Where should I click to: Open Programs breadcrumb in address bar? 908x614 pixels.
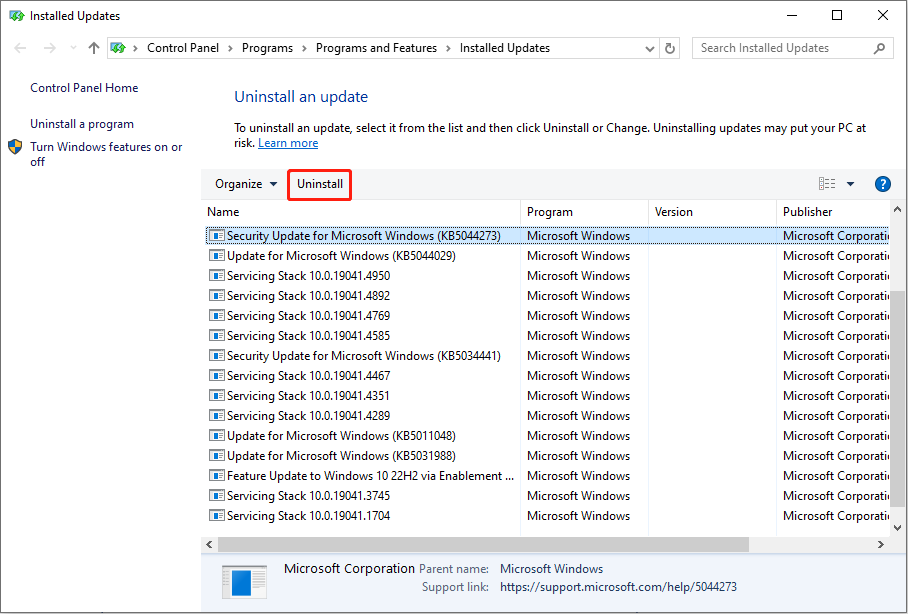click(268, 48)
